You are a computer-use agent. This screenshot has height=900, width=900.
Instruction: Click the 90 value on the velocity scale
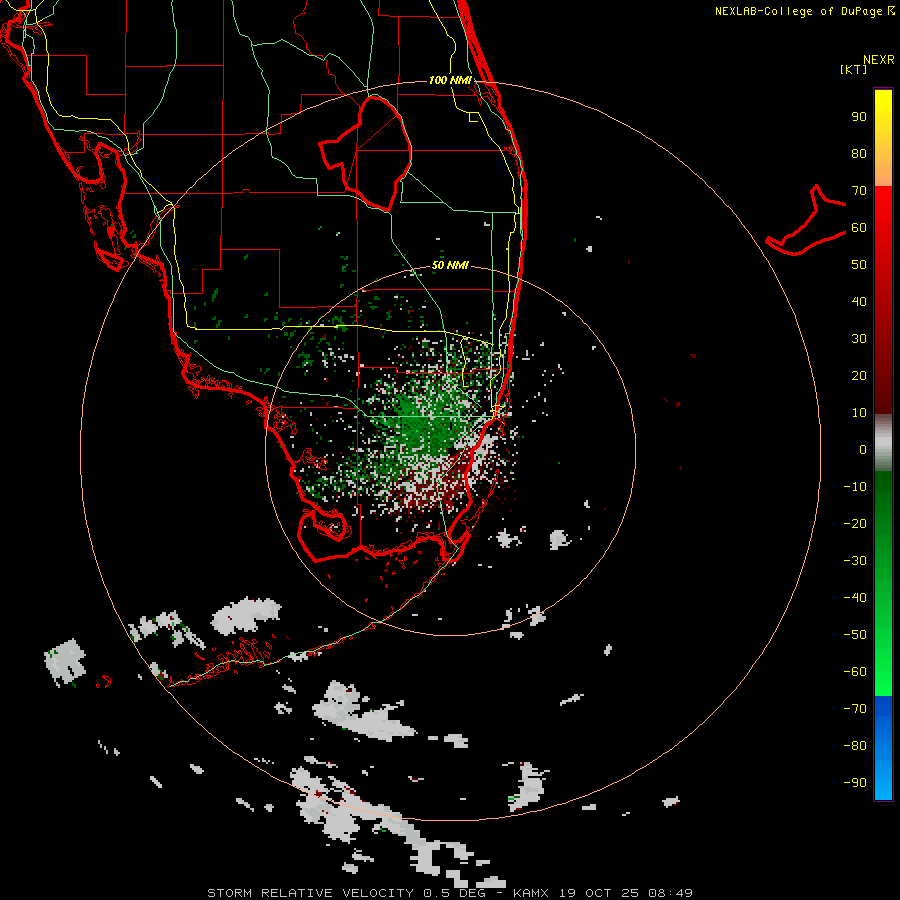tap(859, 117)
